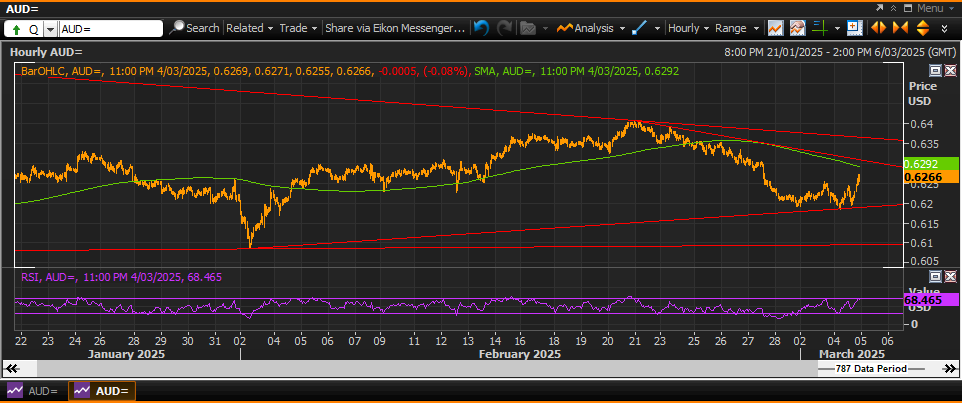Click the vertical scale orange arrows icon

click(x=922, y=28)
